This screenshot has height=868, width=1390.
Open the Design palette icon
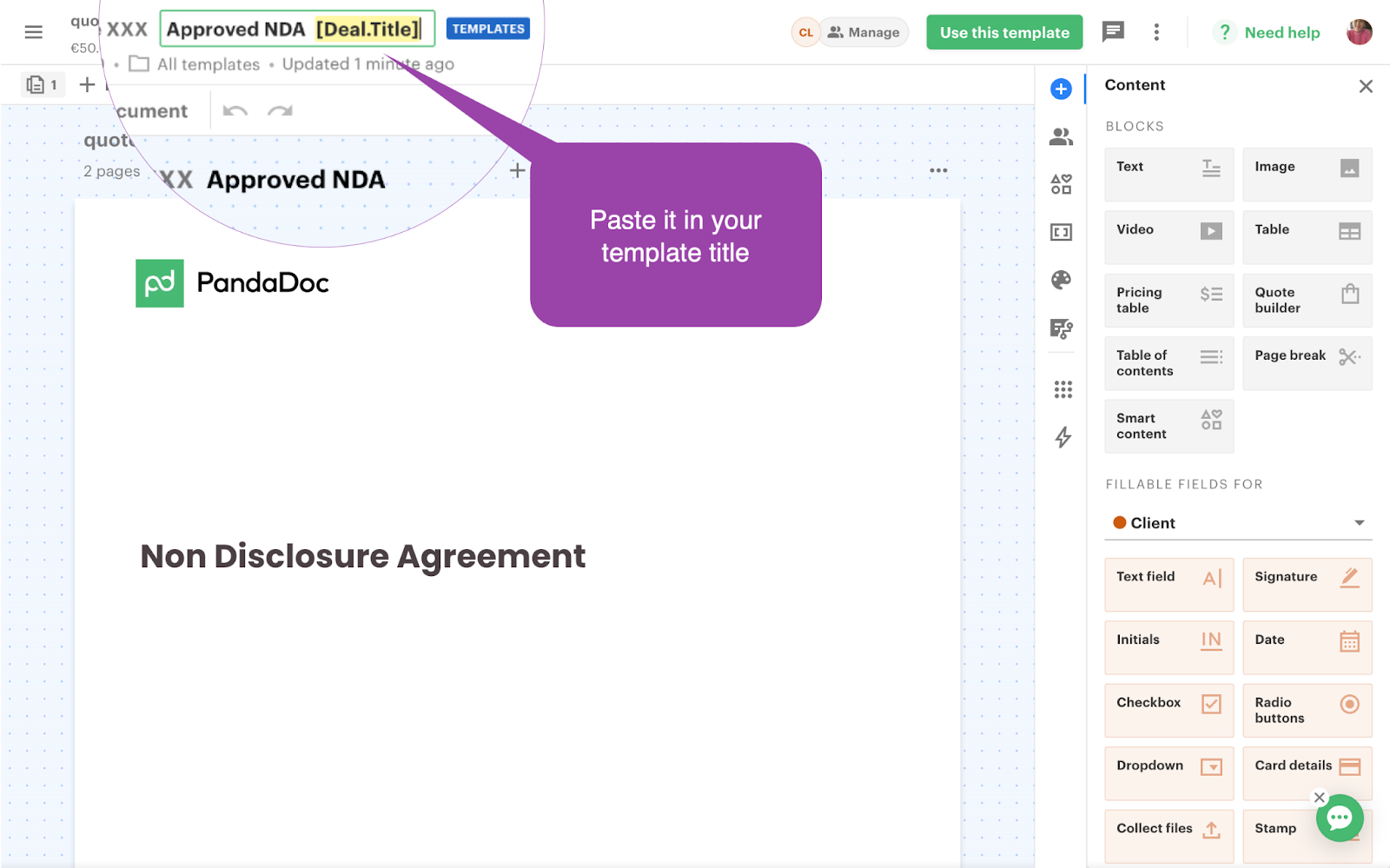1061,280
